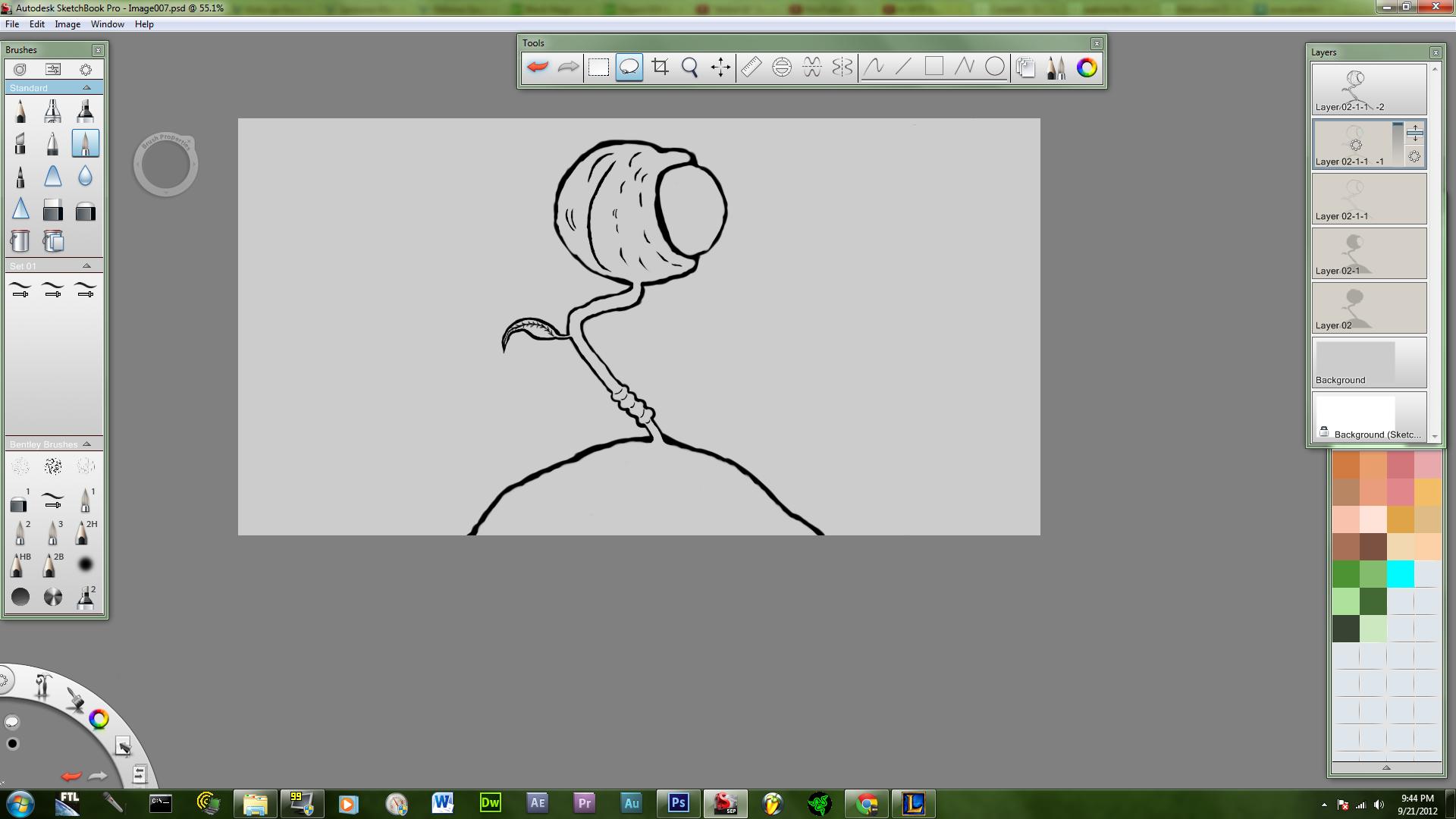Viewport: 1456px width, 819px height.
Task: Open the Brush palette from Tools panel
Action: (x=1056, y=67)
